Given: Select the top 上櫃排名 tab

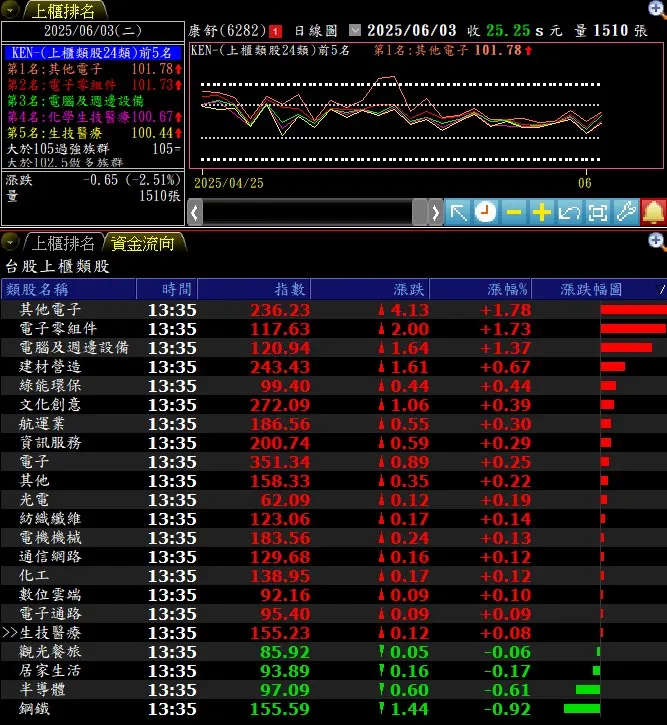Looking at the screenshot, I should [x=63, y=11].
